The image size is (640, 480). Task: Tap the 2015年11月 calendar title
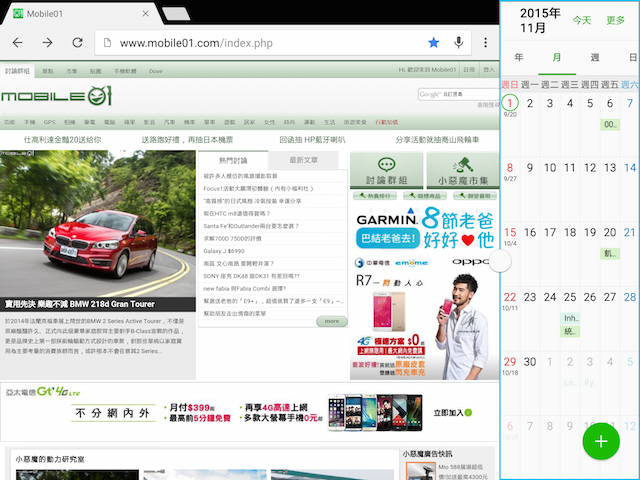(540, 20)
